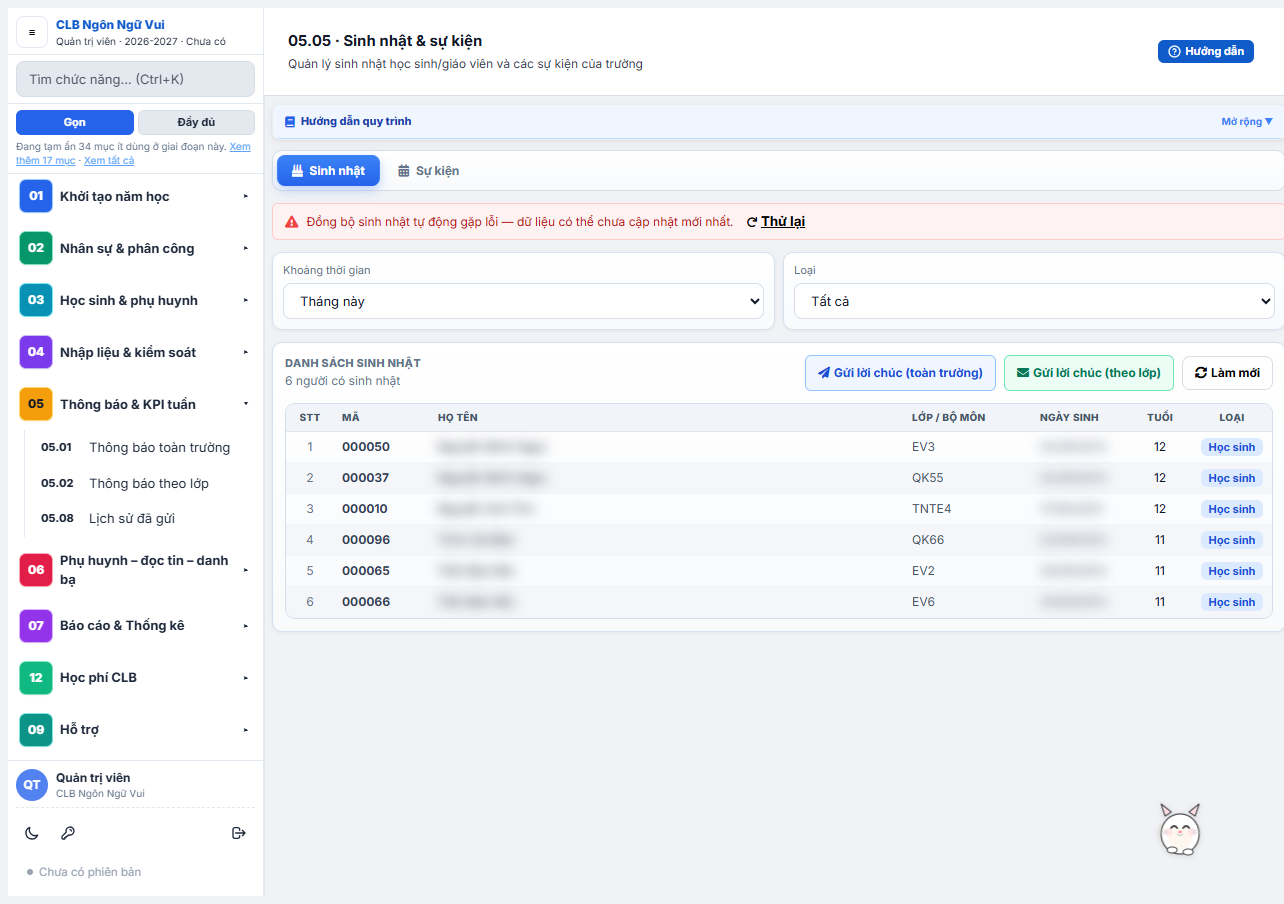Click the Hướng dẫn help button
The width and height of the screenshot is (1284, 904).
pos(1205,51)
